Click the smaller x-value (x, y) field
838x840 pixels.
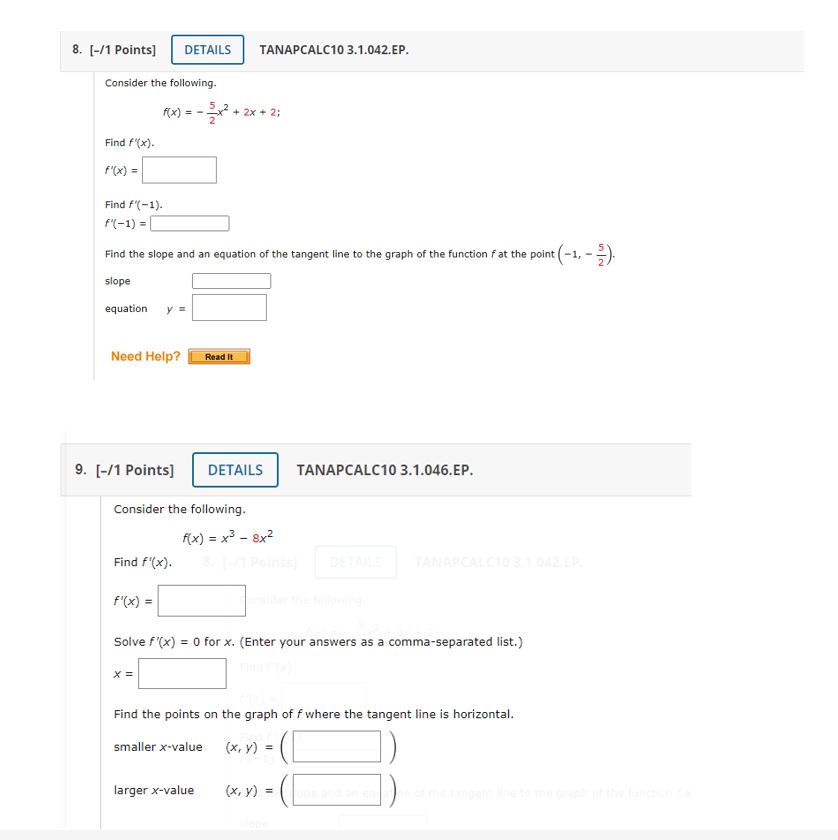pyautogui.click(x=335, y=746)
